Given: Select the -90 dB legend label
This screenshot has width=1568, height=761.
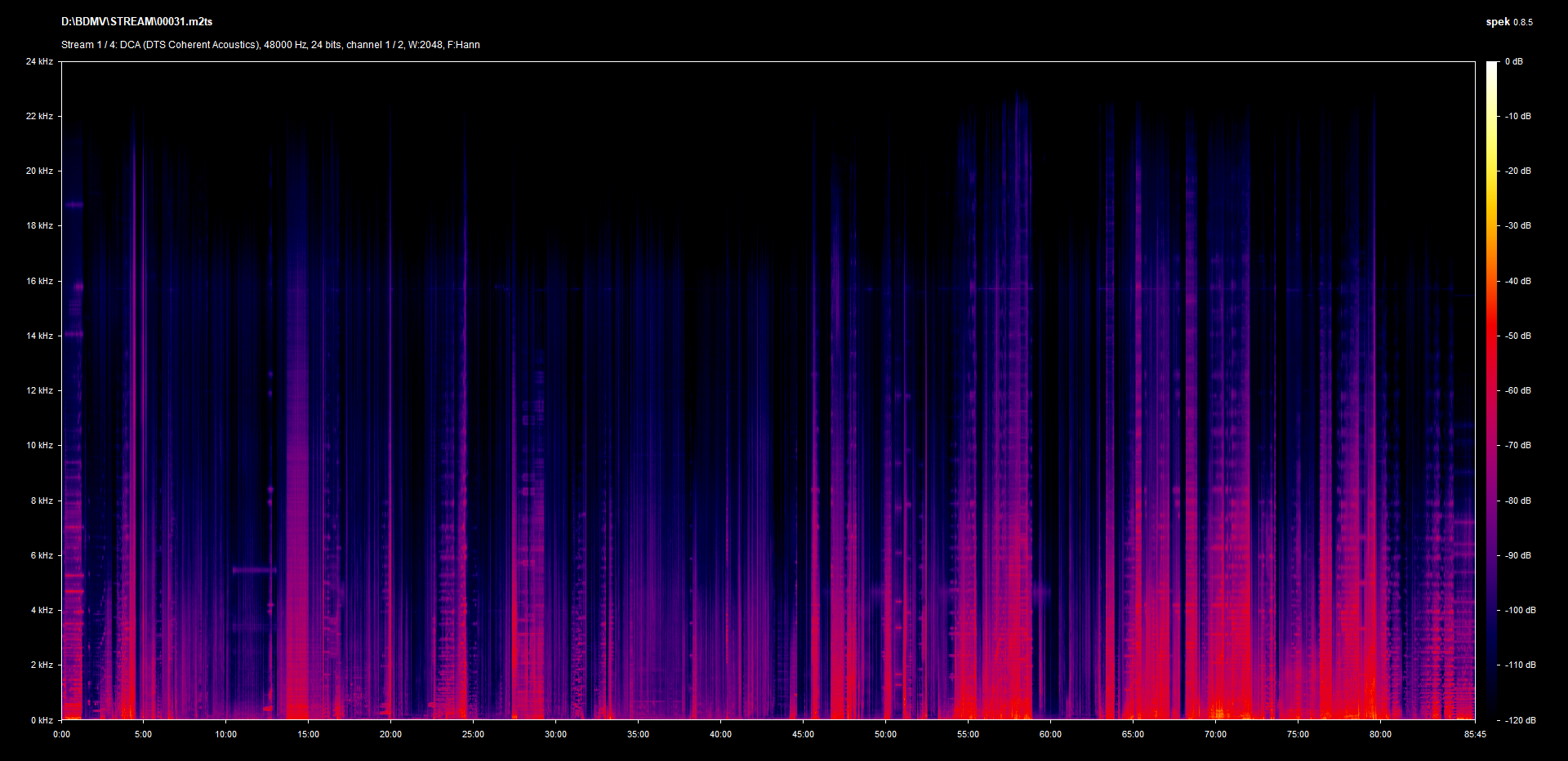Looking at the screenshot, I should 1518,555.
